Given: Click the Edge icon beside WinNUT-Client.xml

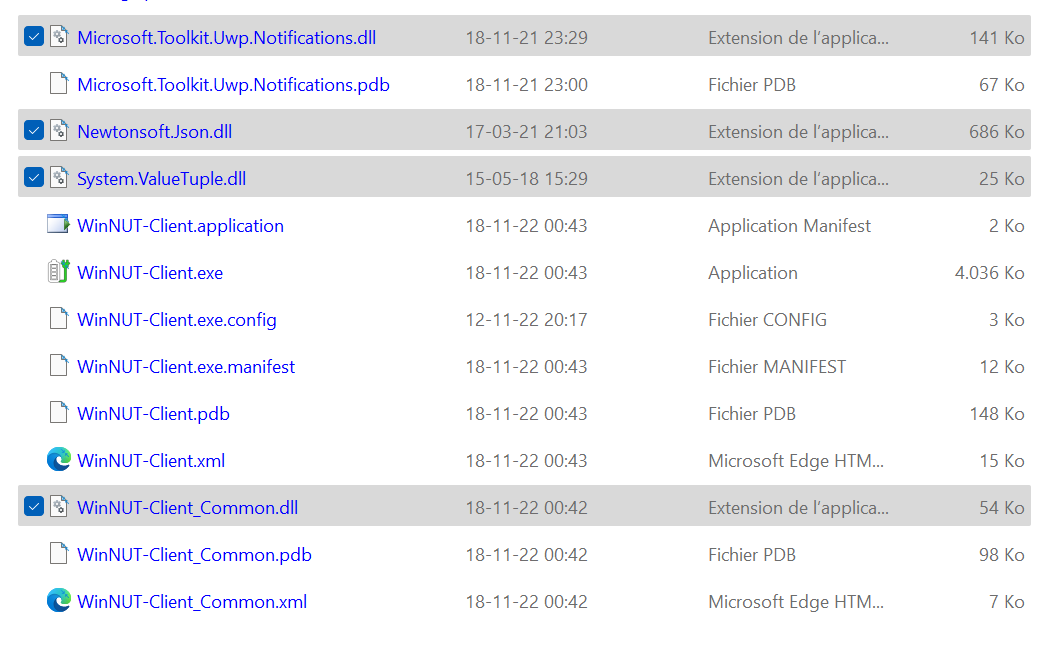Looking at the screenshot, I should tap(58, 460).
